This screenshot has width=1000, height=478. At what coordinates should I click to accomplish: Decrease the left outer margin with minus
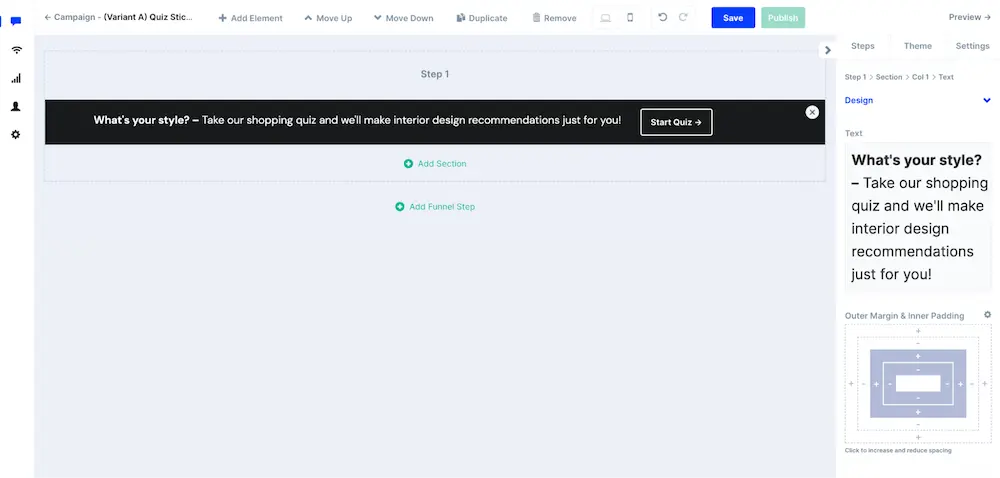[864, 384]
